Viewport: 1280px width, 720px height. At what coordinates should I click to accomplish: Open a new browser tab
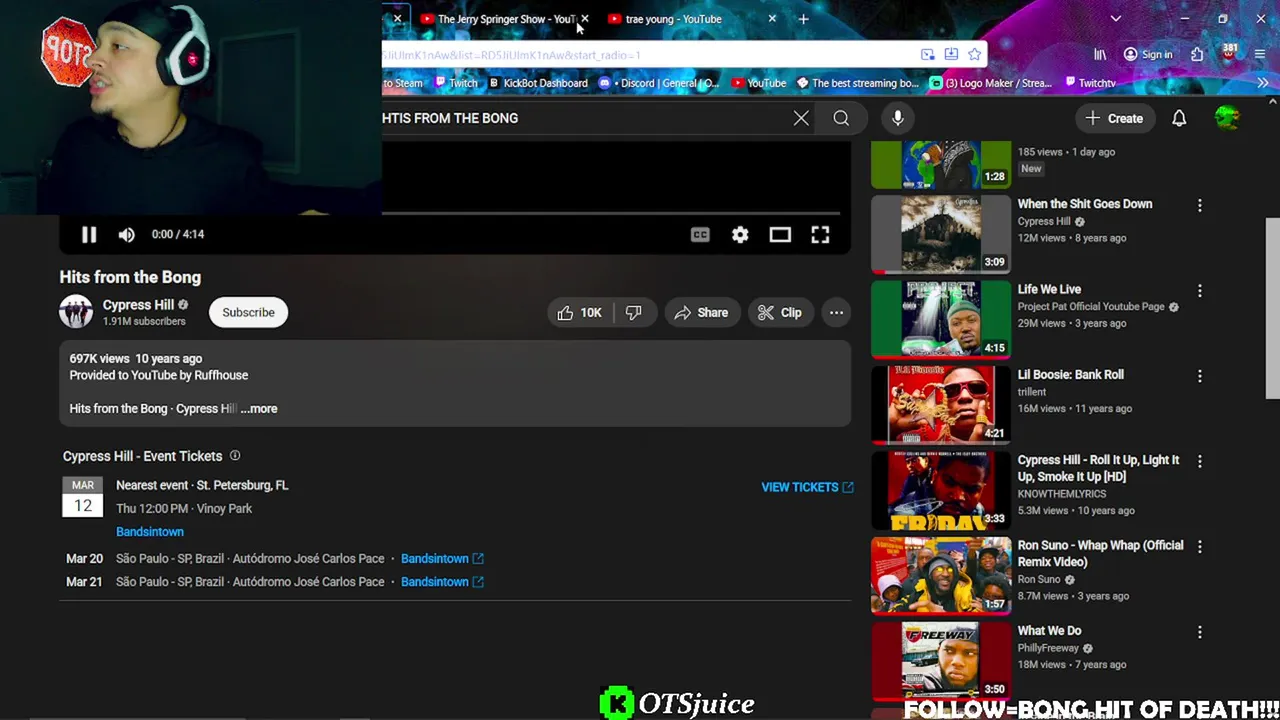pyautogui.click(x=803, y=19)
